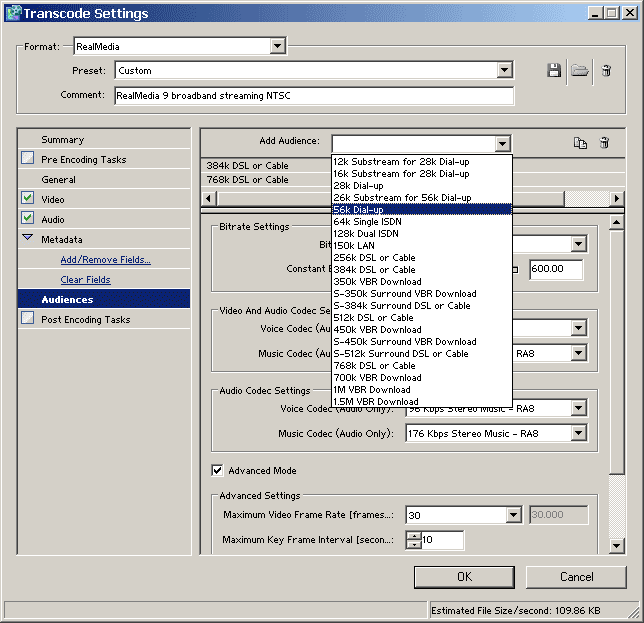Image resolution: width=644 pixels, height=623 pixels.
Task: Click the delete preset trash icon
Action: tap(606, 71)
